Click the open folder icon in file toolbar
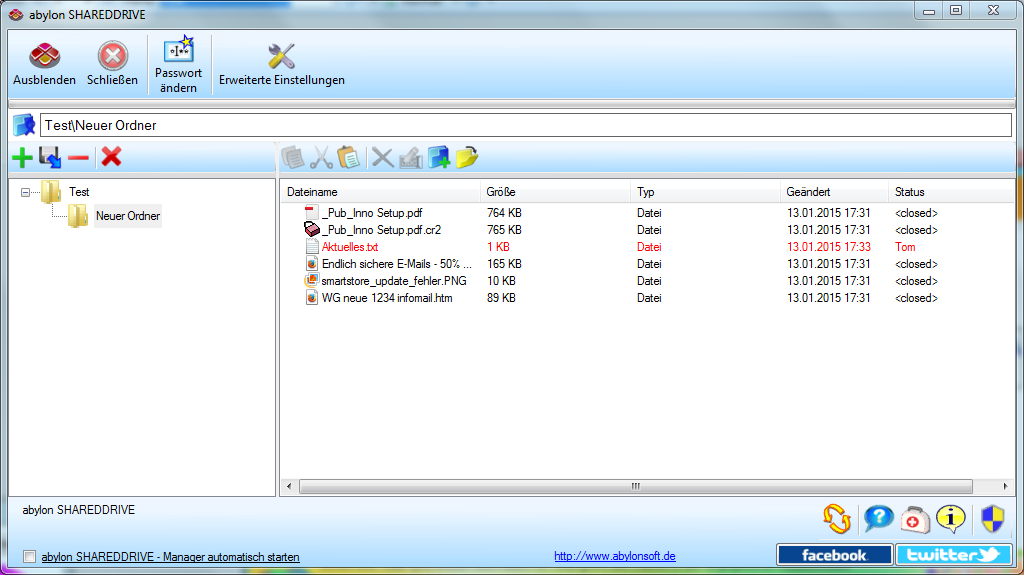This screenshot has height=575, width=1024. coord(467,157)
